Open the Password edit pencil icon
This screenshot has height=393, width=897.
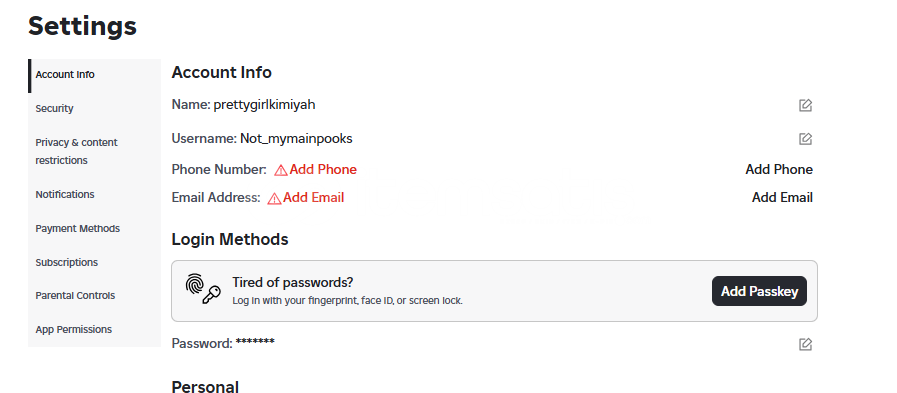(805, 344)
